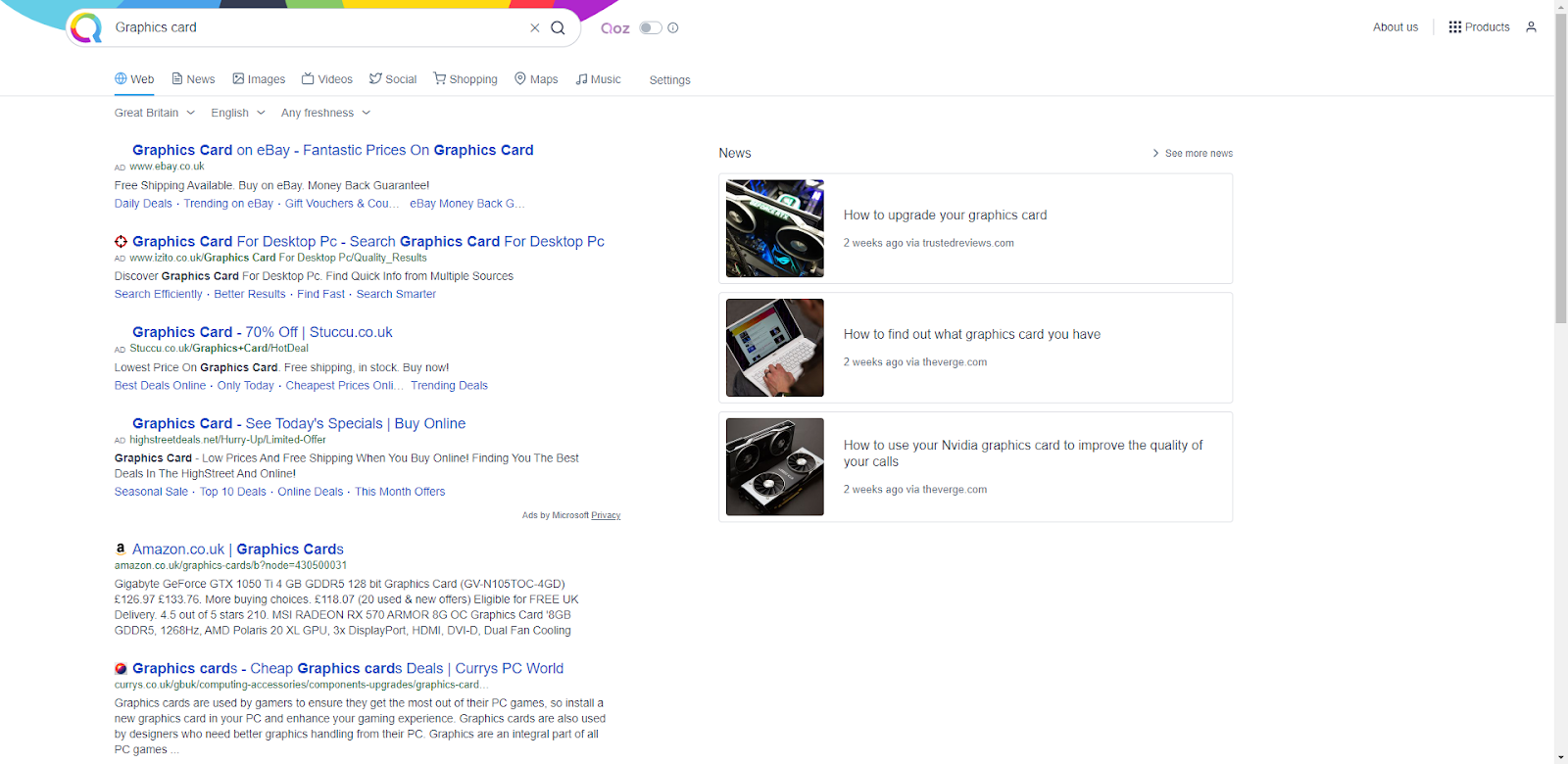Image resolution: width=1568 pixels, height=764 pixels.
Task: Follow the Daily Deals eBay sublink
Action: click(143, 204)
